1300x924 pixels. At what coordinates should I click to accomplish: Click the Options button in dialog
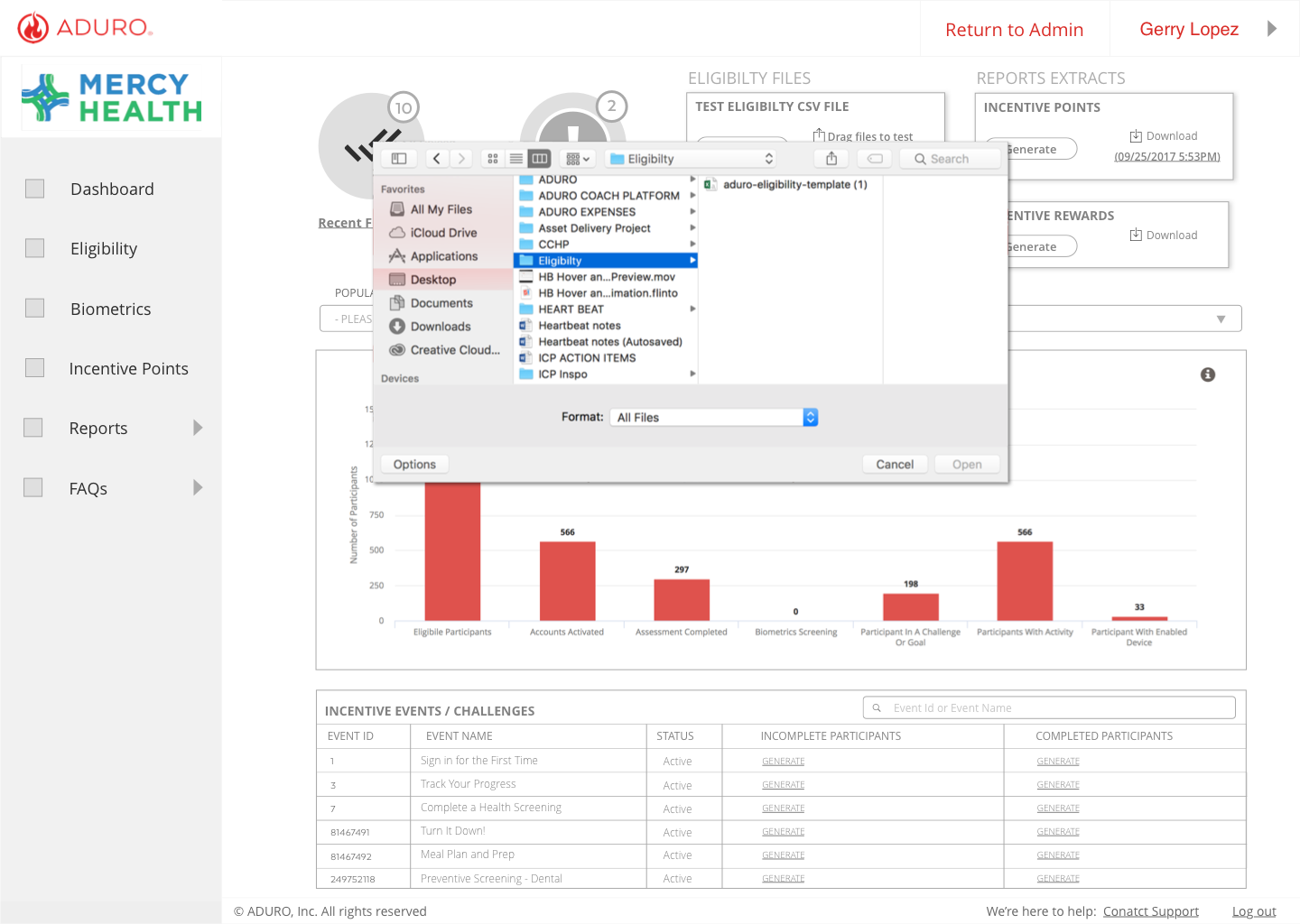[414, 464]
